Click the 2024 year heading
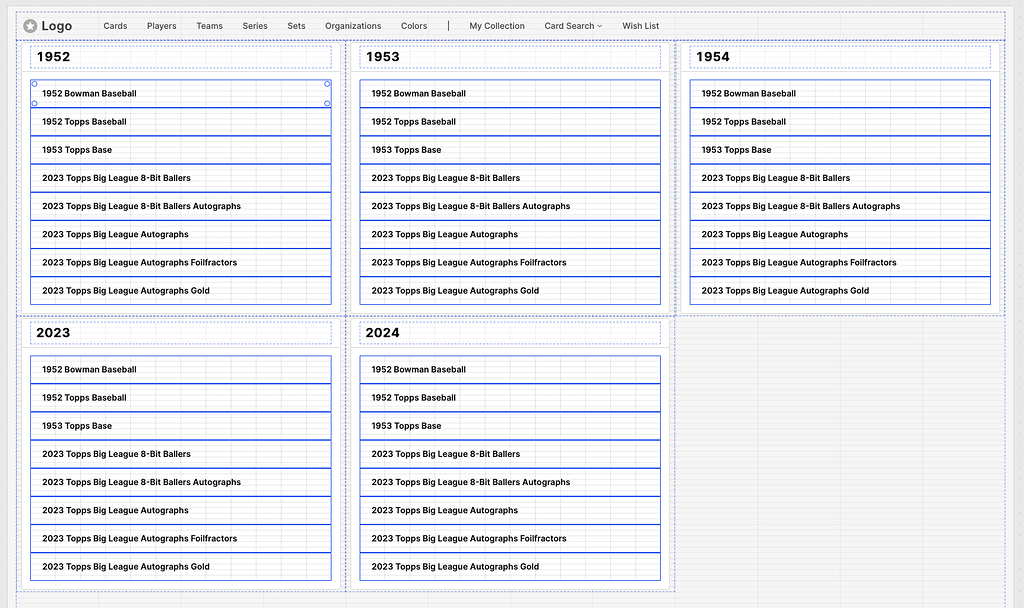 coord(383,333)
